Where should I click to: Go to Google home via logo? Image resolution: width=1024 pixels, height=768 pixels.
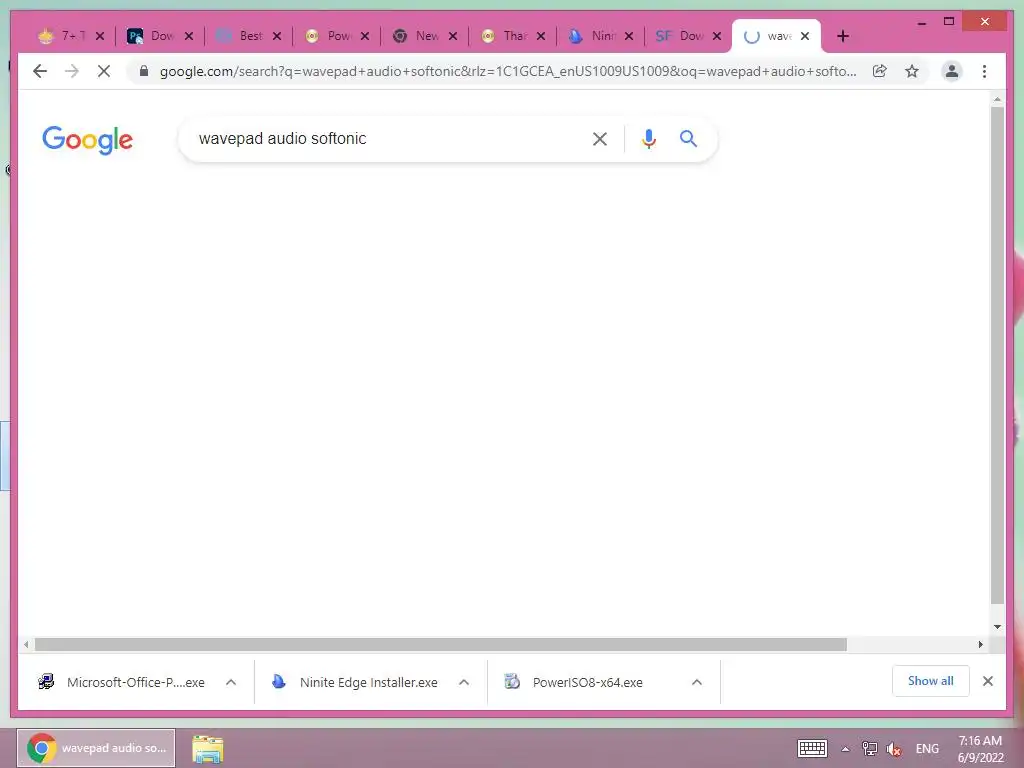point(88,140)
